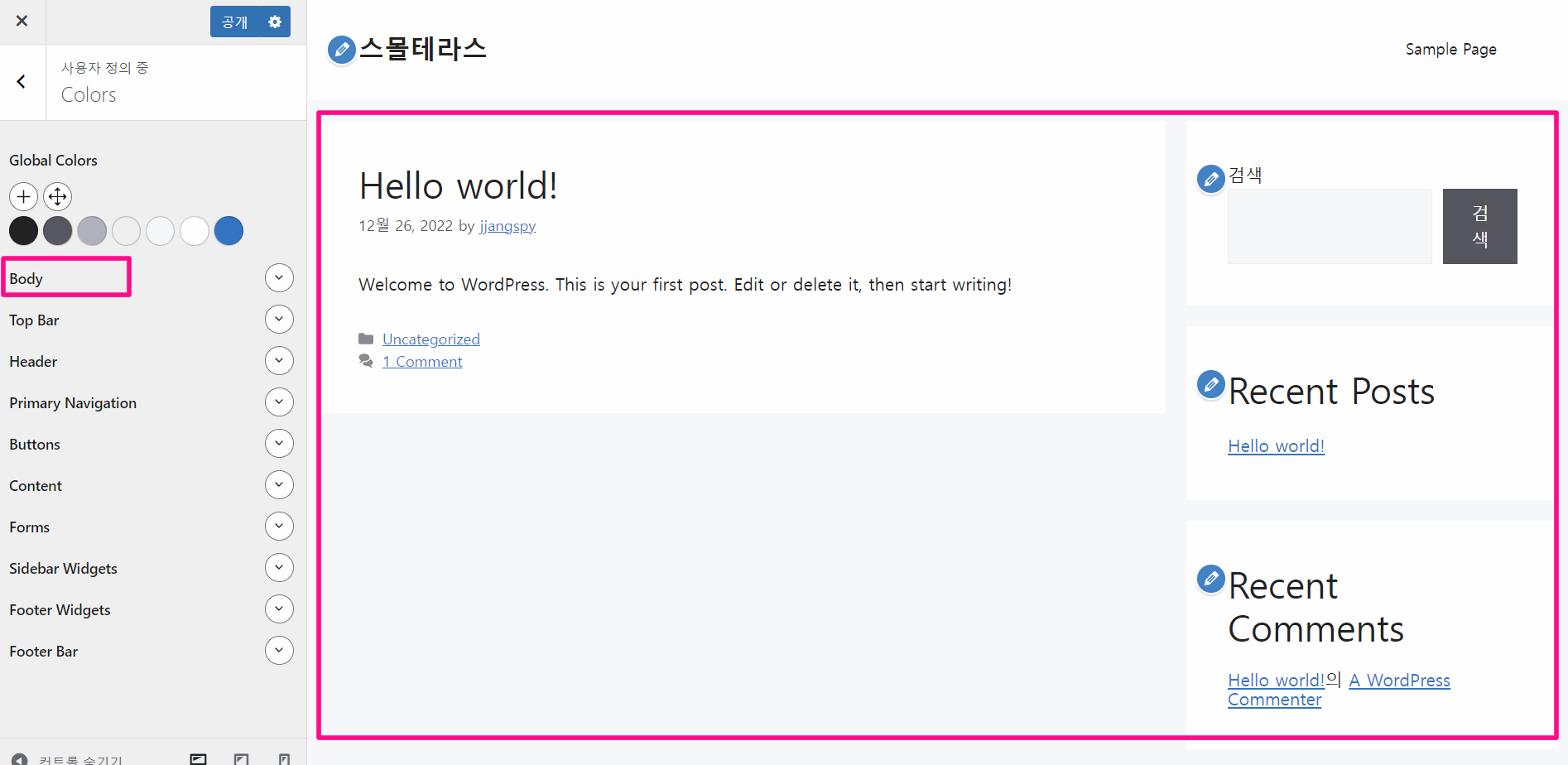Expand the Primary Navigation color options
This screenshot has height=765, width=1568.
[279, 402]
